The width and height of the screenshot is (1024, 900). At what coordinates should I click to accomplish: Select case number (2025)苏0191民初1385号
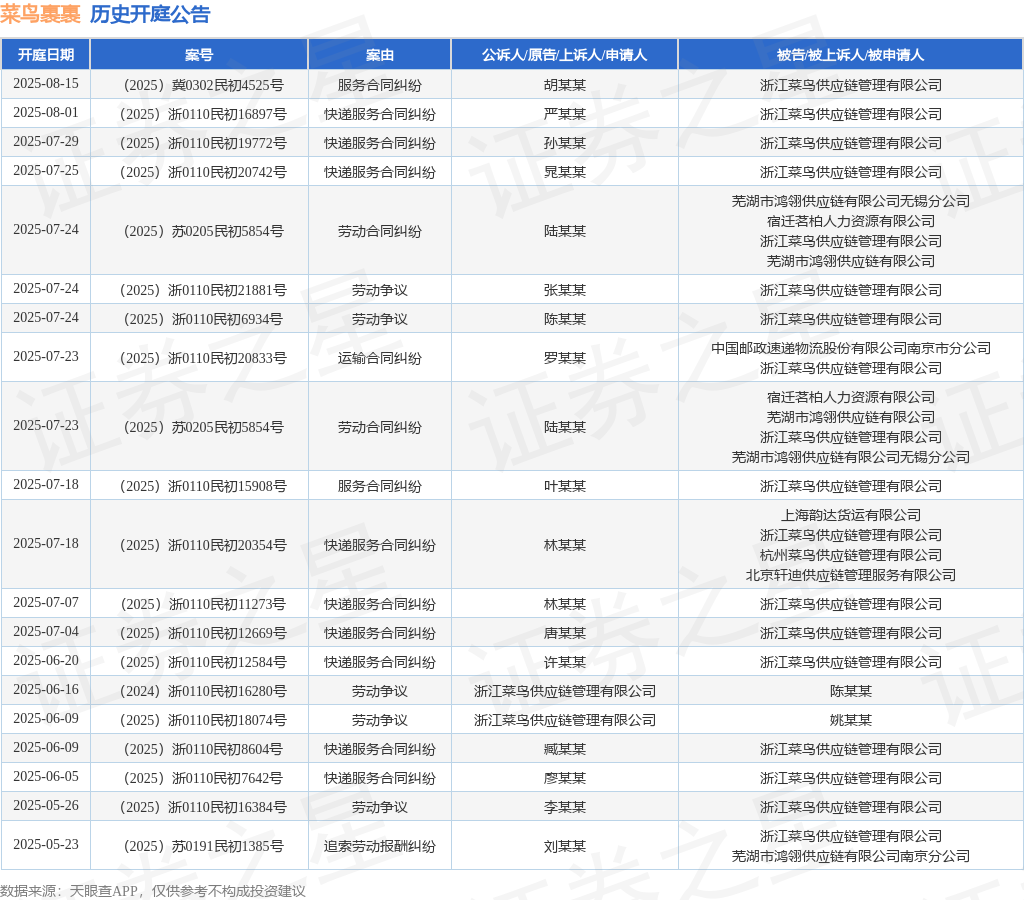(x=203, y=846)
